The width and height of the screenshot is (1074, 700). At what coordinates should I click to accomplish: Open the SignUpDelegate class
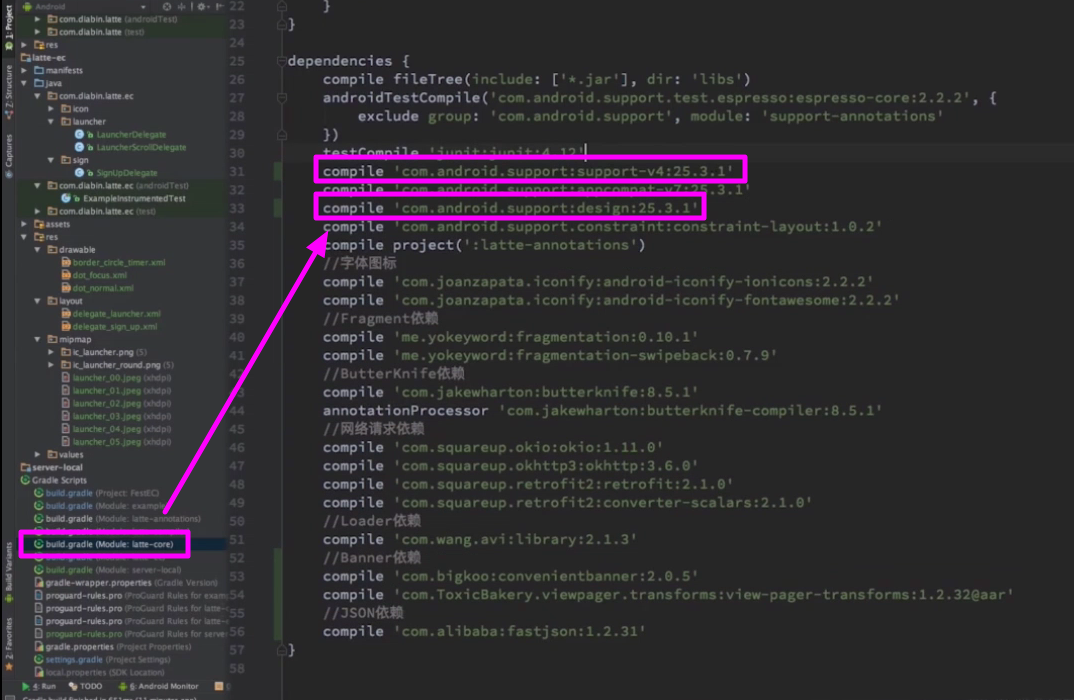[x=127, y=173]
